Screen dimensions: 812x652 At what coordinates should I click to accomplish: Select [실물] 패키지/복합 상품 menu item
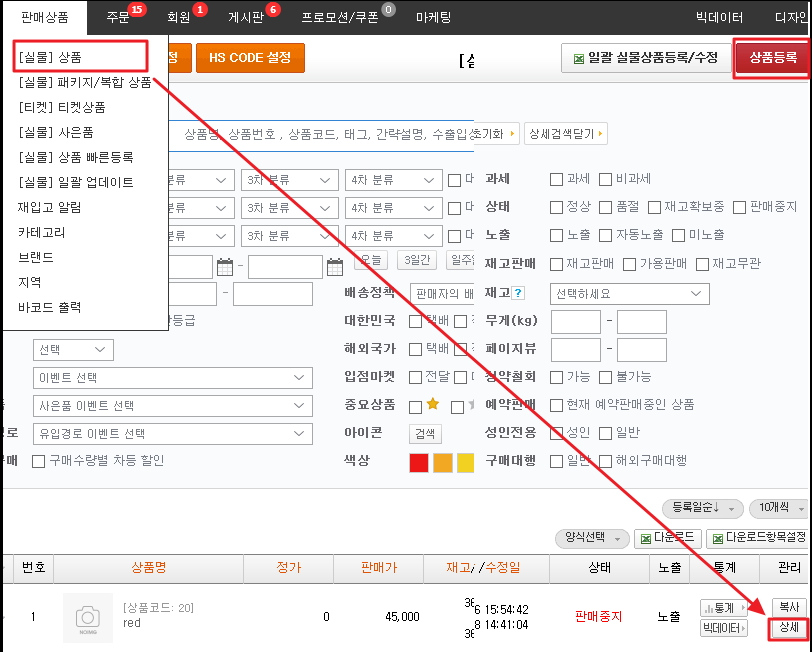point(85,82)
